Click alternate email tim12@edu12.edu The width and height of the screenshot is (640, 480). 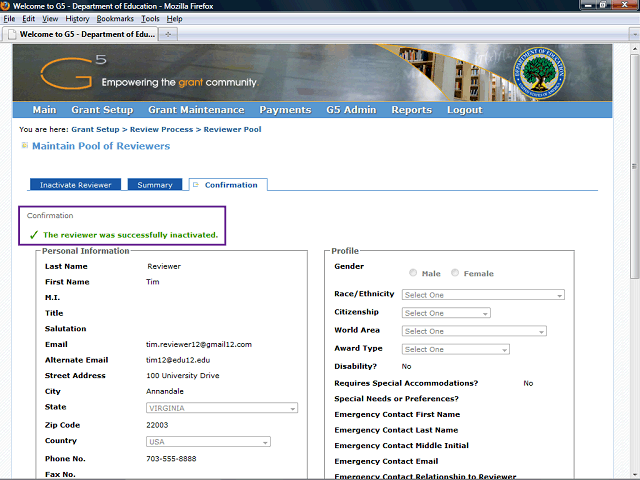point(178,360)
